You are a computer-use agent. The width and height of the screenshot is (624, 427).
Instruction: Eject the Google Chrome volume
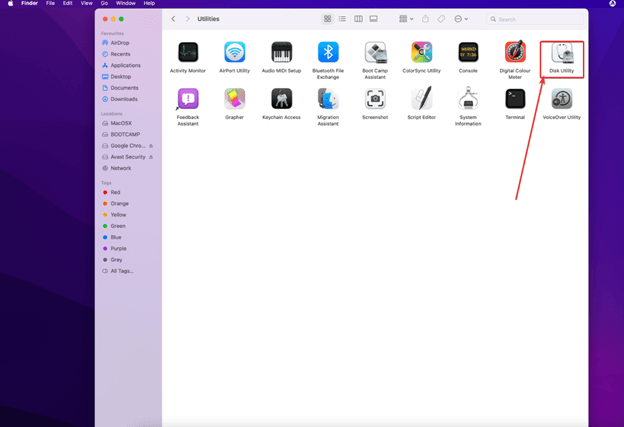151,146
